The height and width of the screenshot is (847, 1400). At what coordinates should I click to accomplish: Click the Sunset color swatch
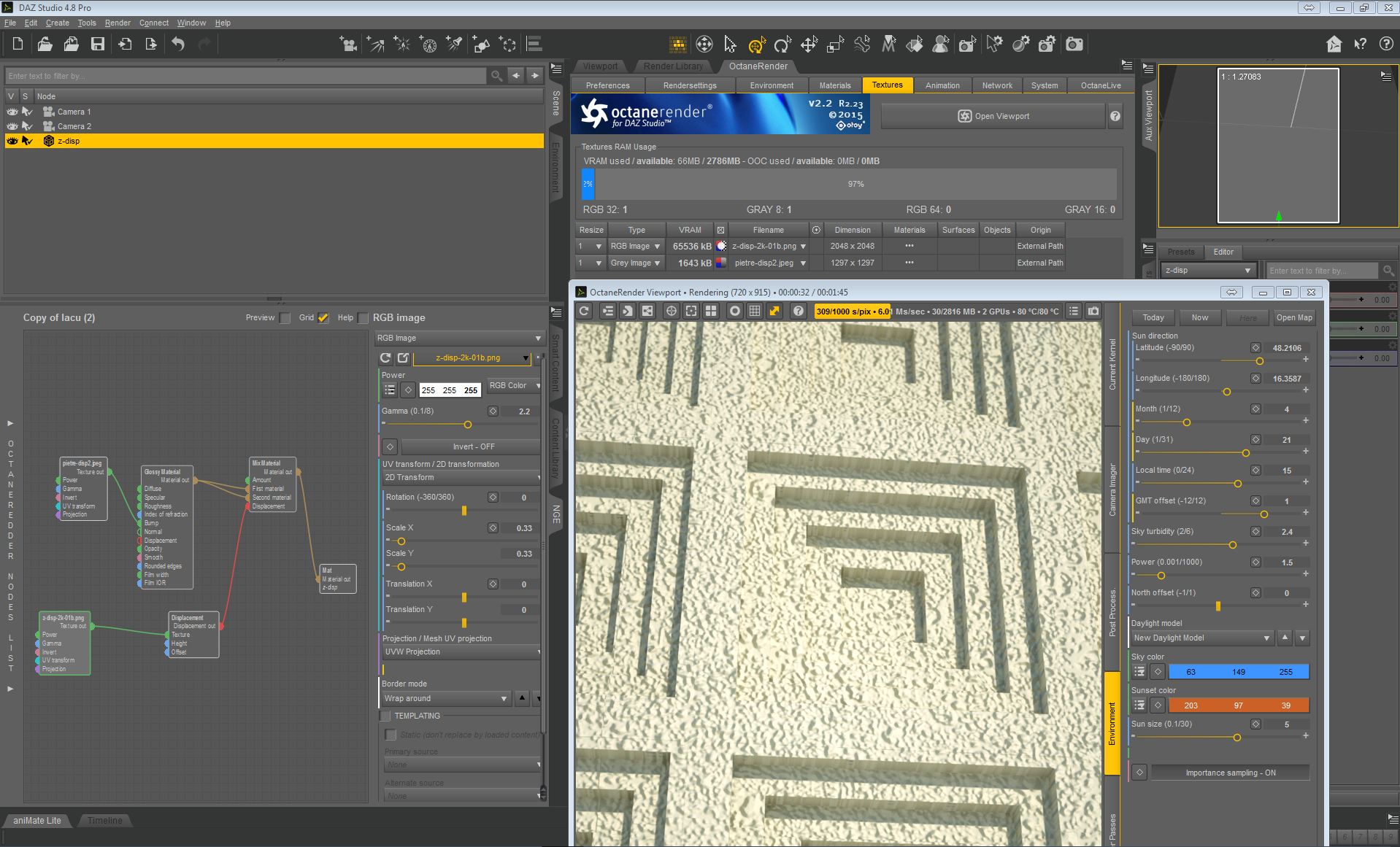point(1239,705)
